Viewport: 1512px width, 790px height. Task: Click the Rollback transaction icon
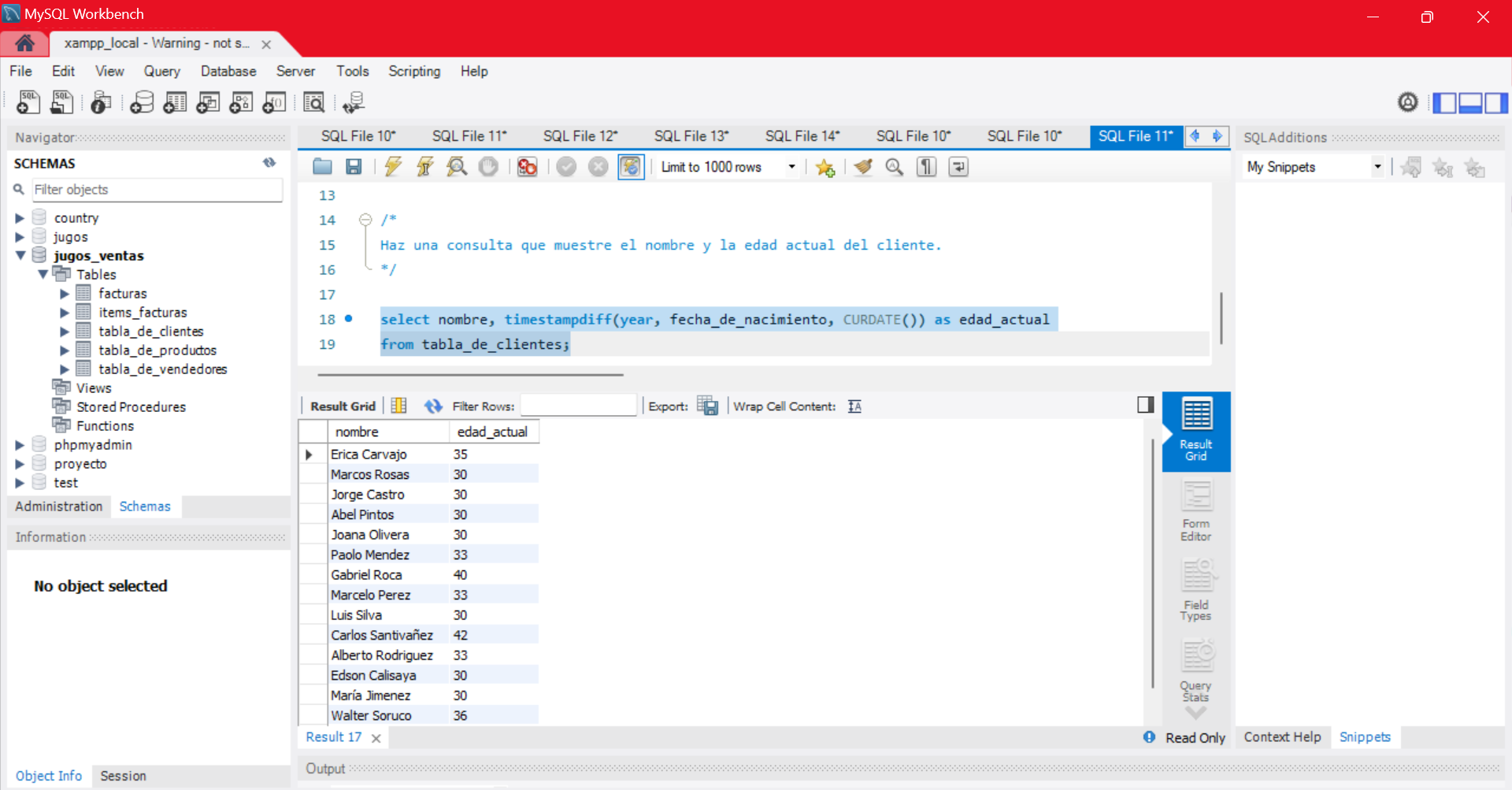coord(598,166)
